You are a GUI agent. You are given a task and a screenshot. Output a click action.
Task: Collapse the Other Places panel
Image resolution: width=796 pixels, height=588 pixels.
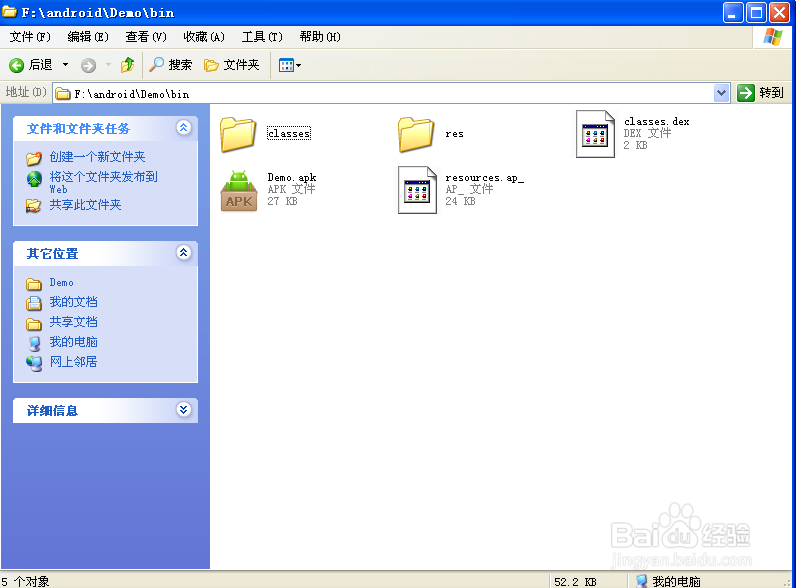click(x=184, y=252)
